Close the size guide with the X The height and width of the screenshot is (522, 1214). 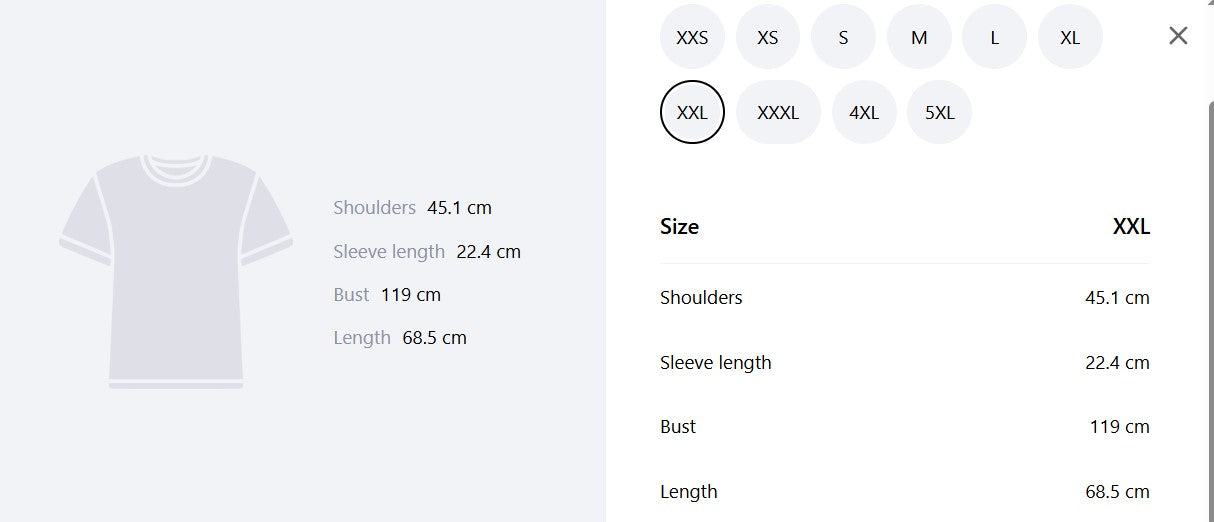pyautogui.click(x=1178, y=36)
